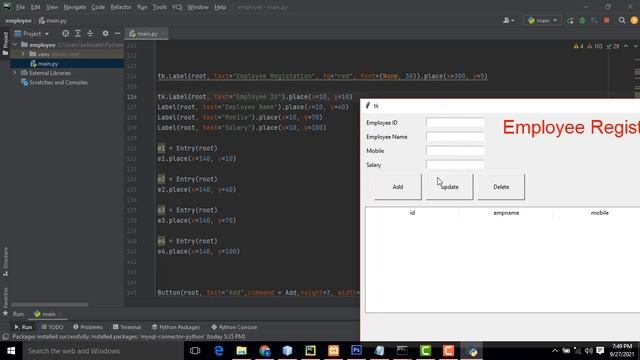
Task: Click the Rerun main icon in toolbar
Action: click(570, 20)
